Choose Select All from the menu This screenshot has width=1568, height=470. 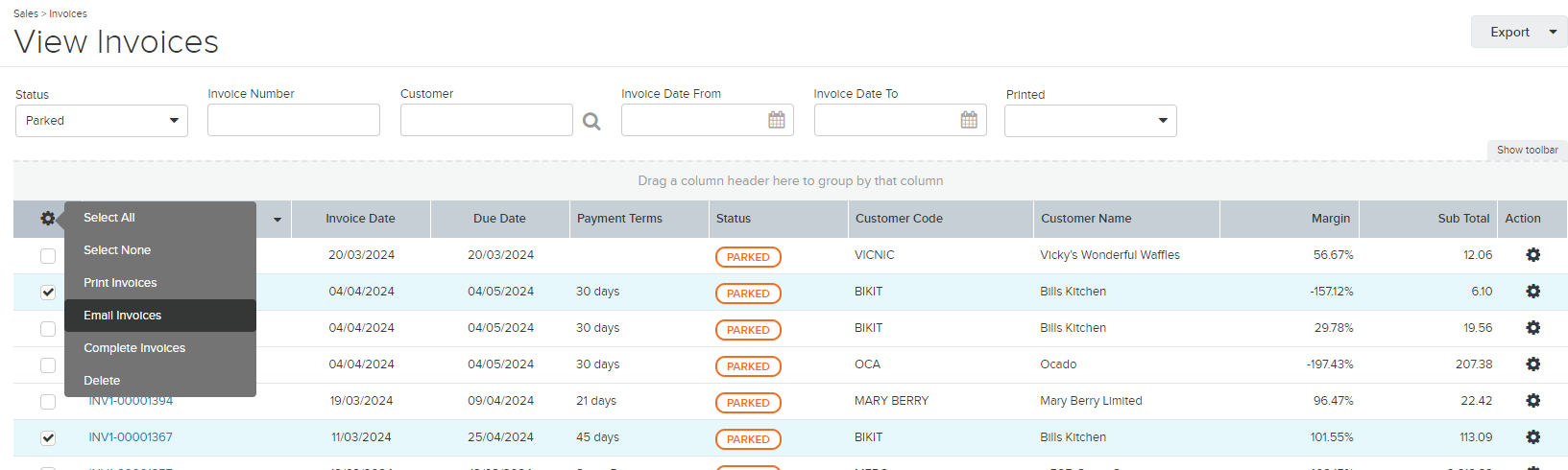click(x=160, y=218)
